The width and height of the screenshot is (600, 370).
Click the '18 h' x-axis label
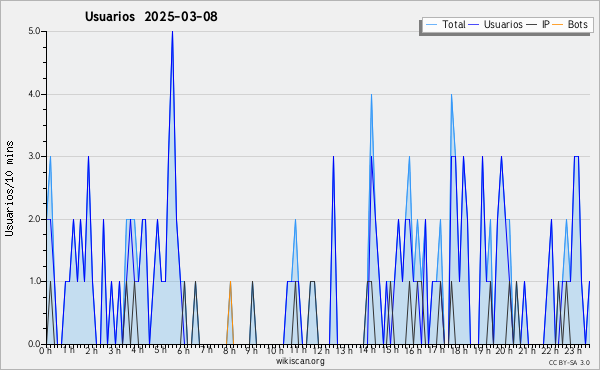[459, 351]
